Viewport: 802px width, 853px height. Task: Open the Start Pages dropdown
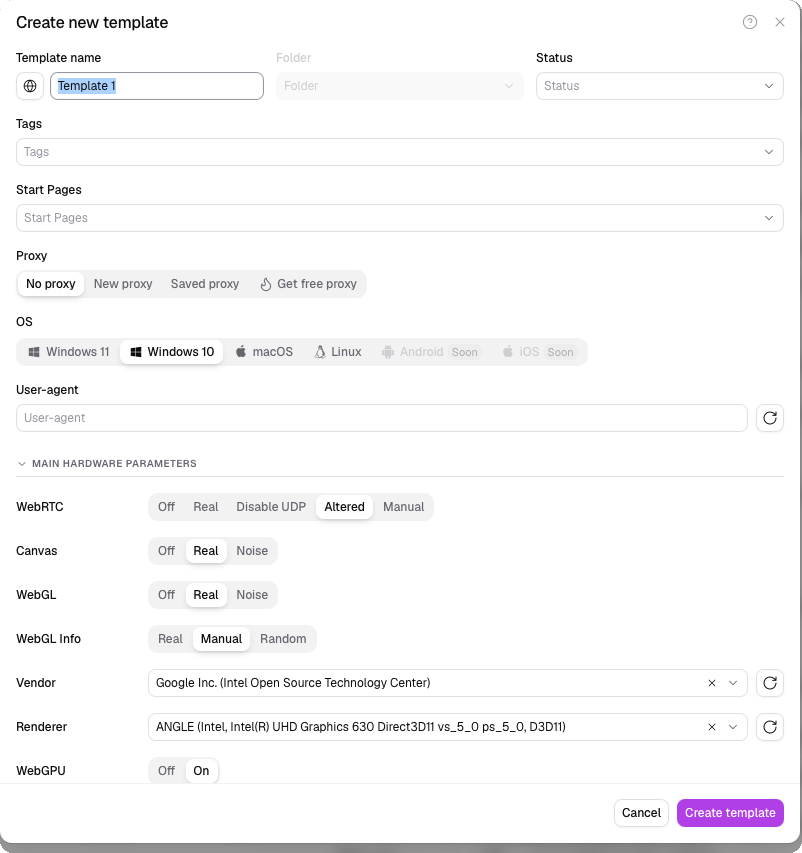[x=400, y=218]
